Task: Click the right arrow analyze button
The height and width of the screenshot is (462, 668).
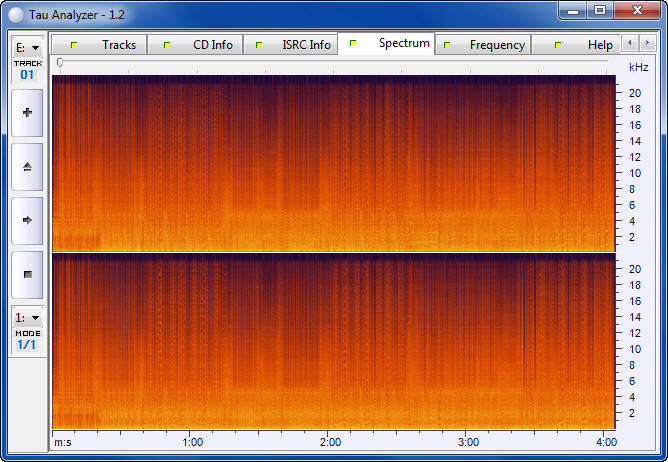Action: tap(27, 220)
